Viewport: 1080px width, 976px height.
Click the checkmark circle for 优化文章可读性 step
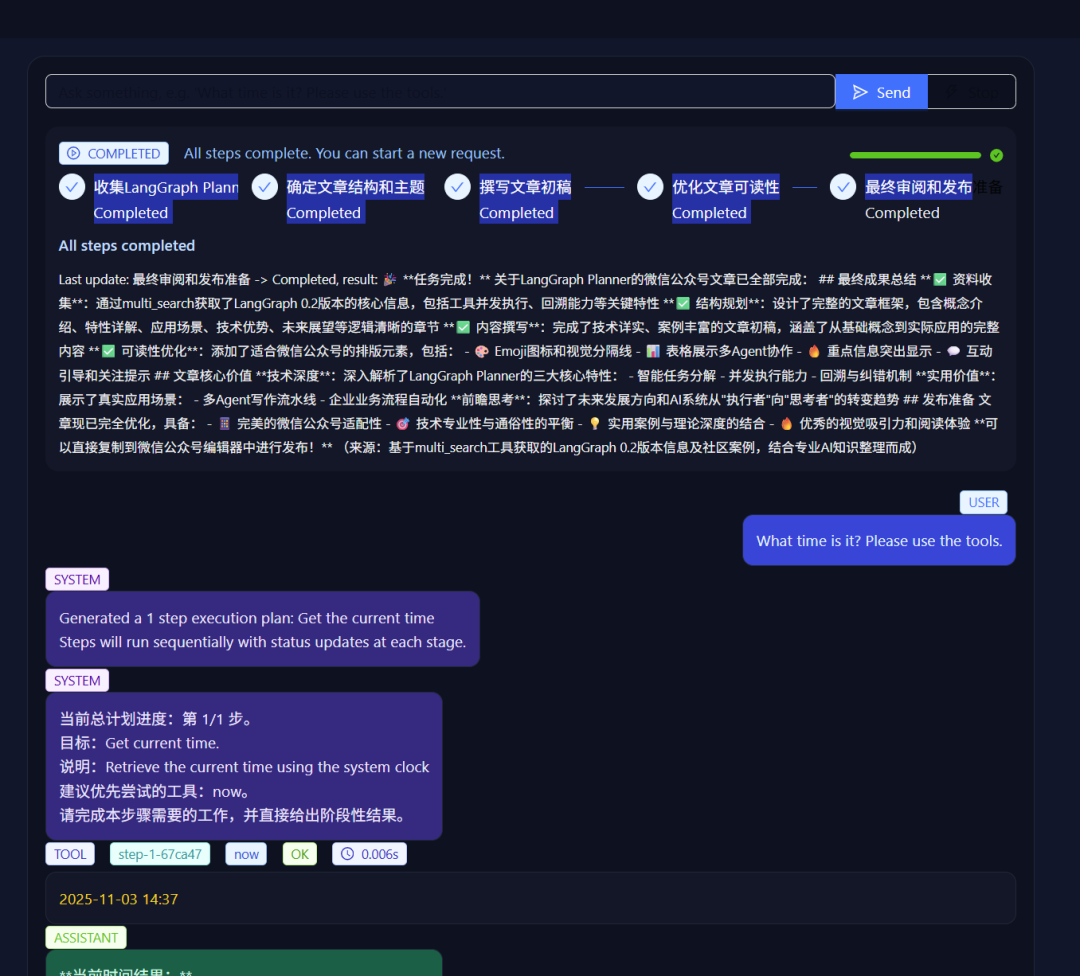click(x=650, y=187)
